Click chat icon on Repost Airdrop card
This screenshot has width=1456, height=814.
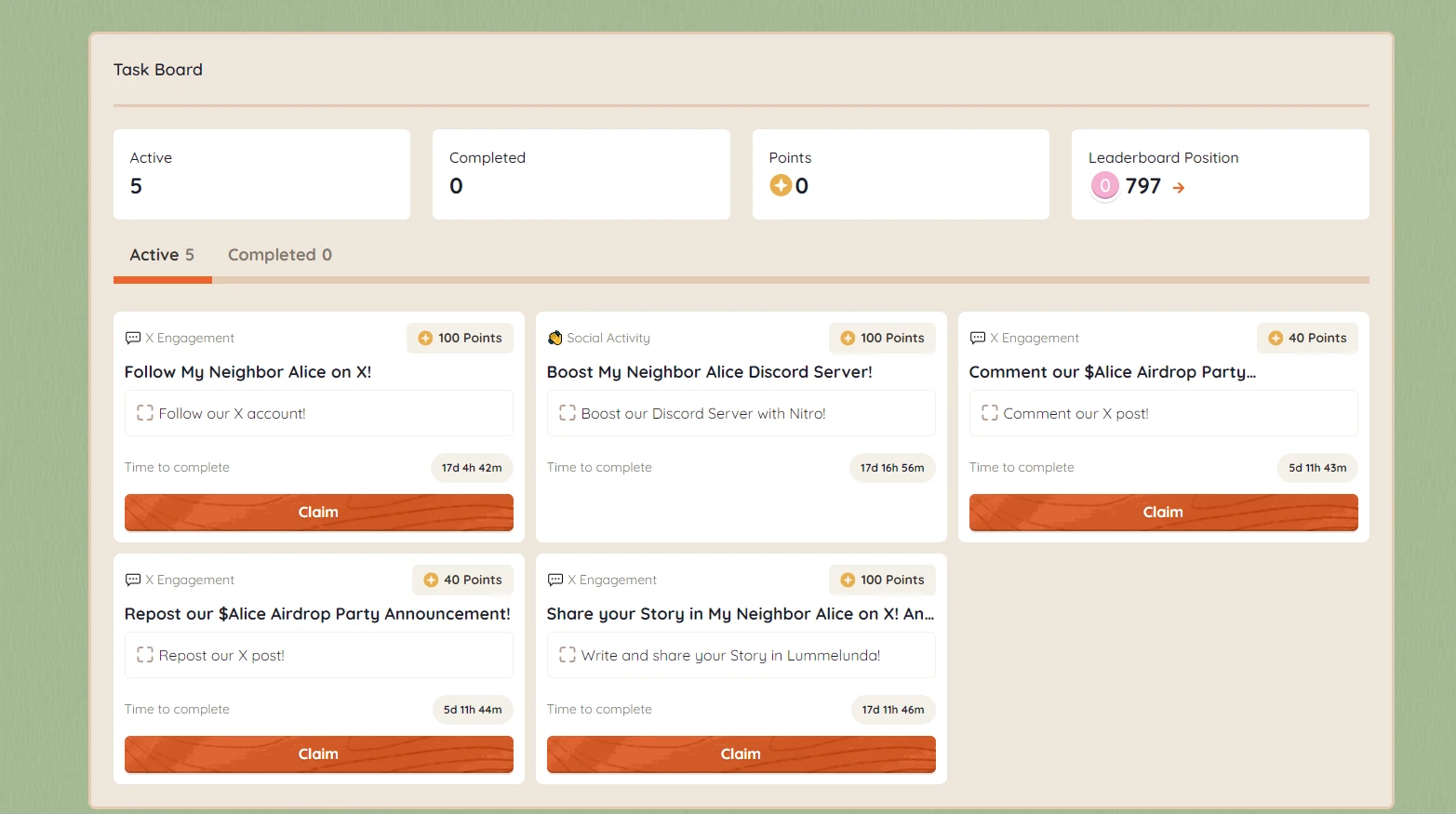(x=133, y=580)
